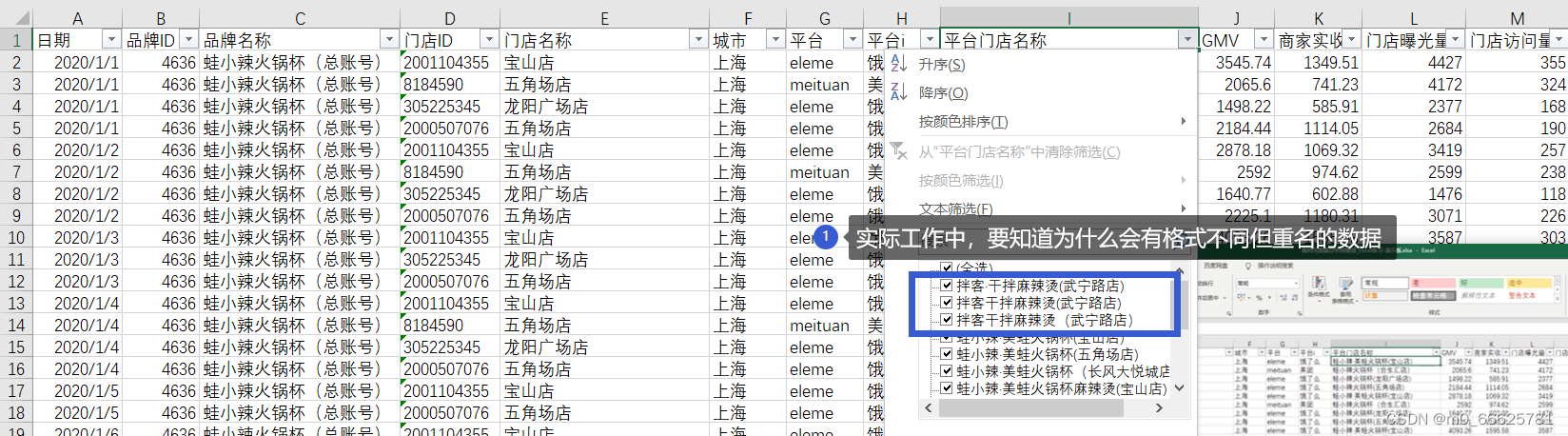Viewport: 1568px width, 436px height.
Task: Select column header C
Action: point(300,18)
